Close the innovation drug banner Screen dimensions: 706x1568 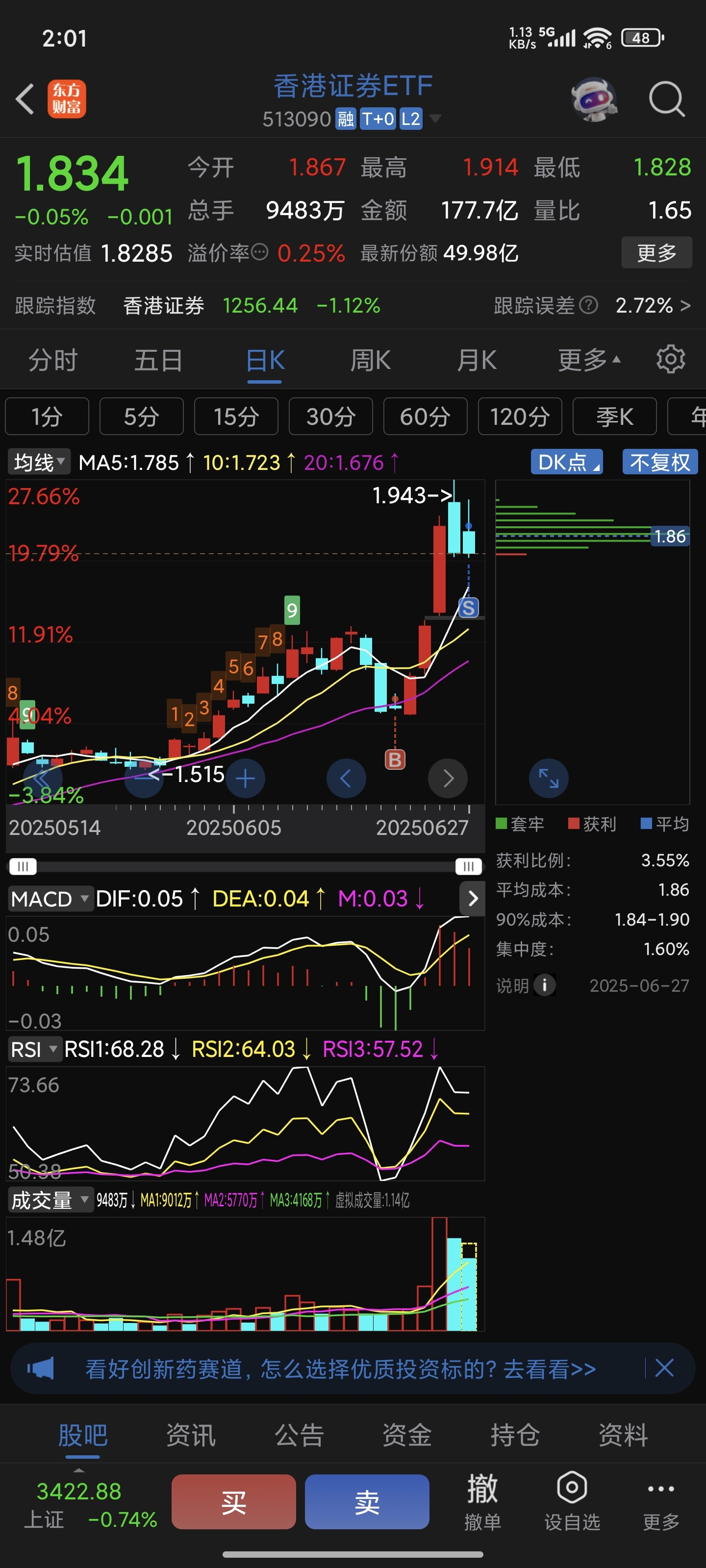coord(664,1369)
